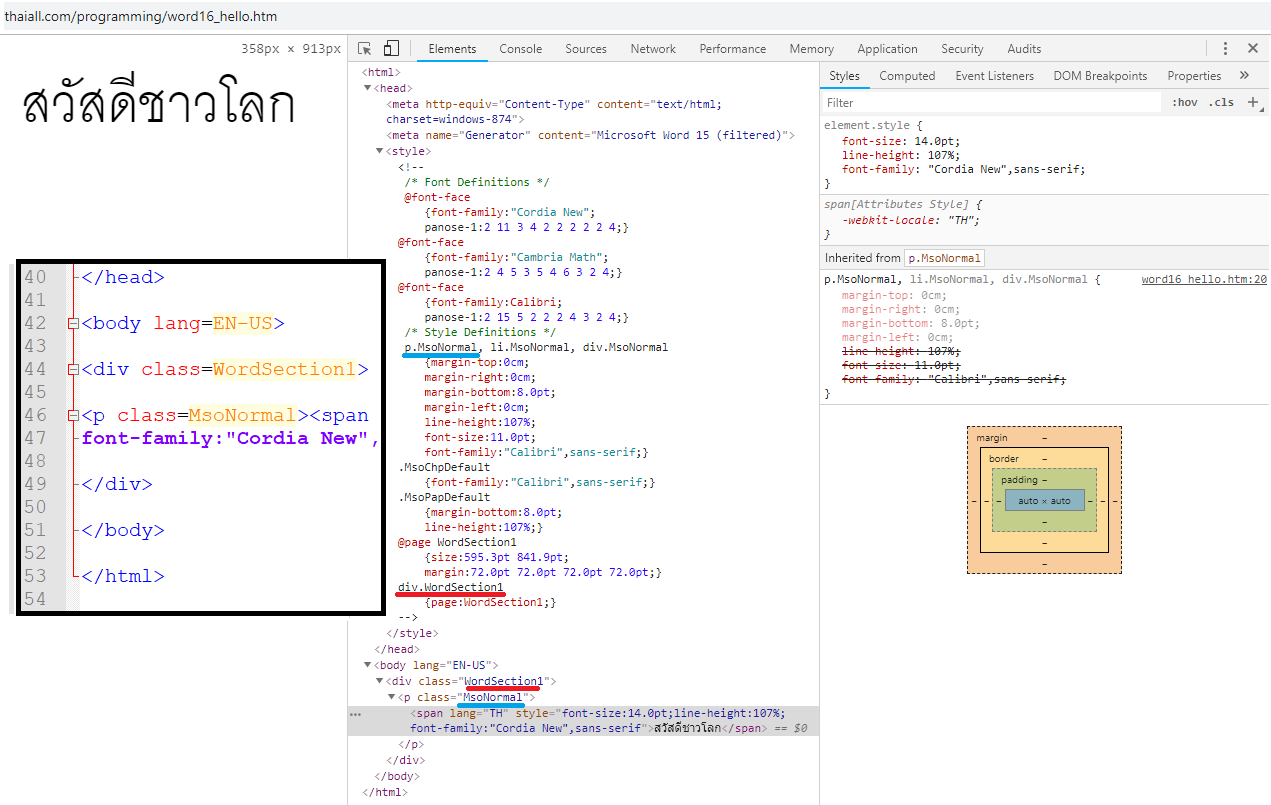Collapse the div WordSection1 node
The height and width of the screenshot is (805, 1271).
[x=379, y=681]
